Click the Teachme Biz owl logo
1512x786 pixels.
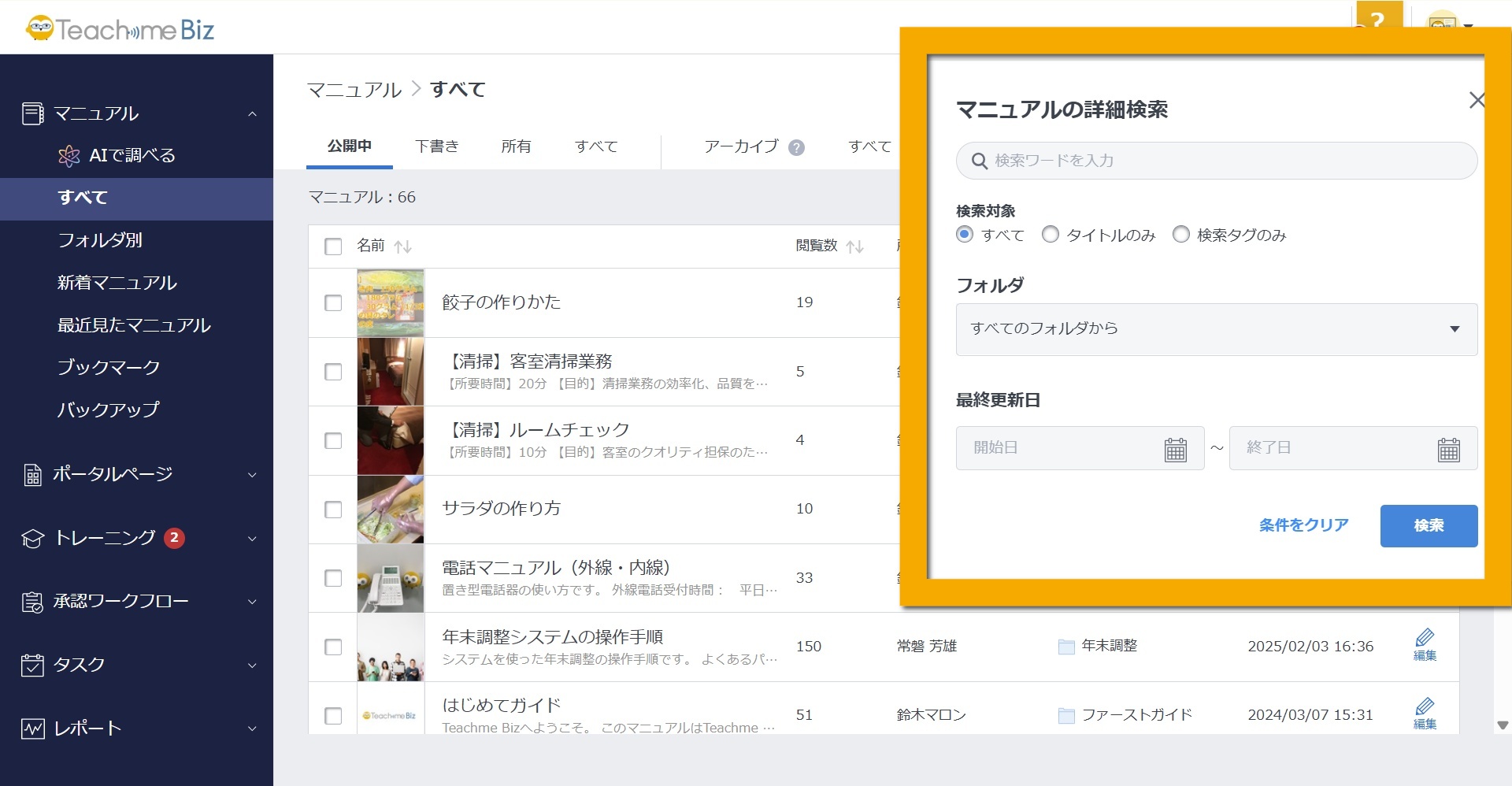(39, 29)
